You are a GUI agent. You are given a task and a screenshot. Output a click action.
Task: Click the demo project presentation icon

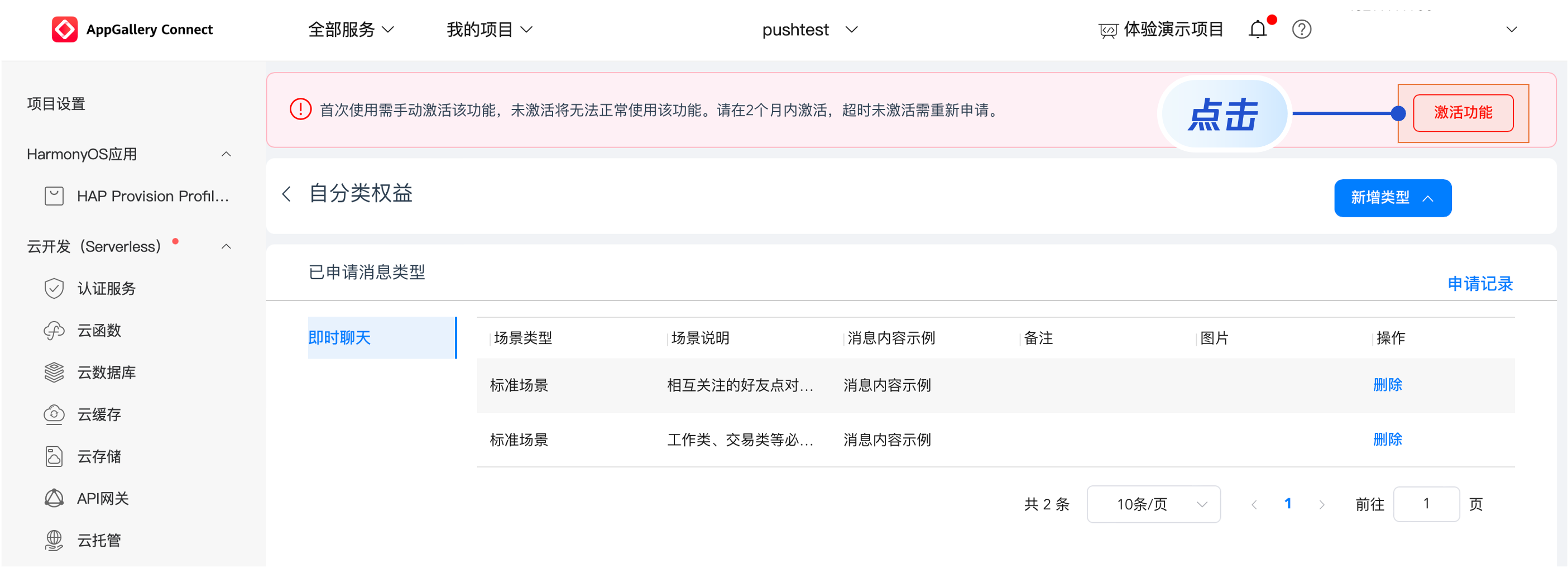[1108, 31]
